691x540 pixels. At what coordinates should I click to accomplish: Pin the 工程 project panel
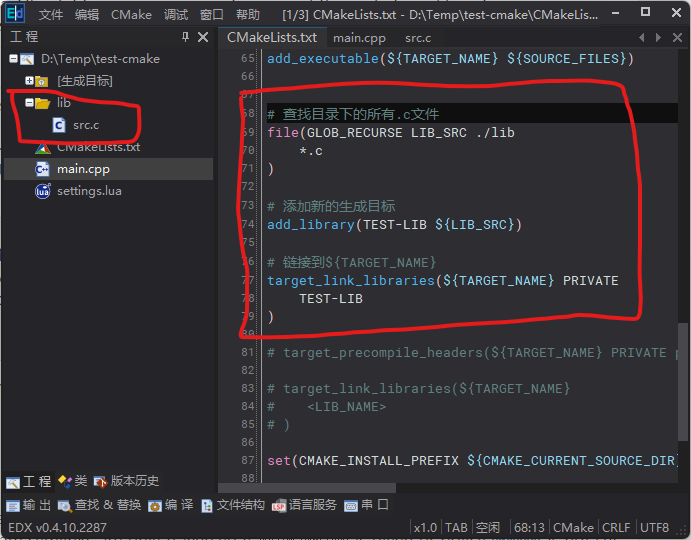(x=185, y=37)
